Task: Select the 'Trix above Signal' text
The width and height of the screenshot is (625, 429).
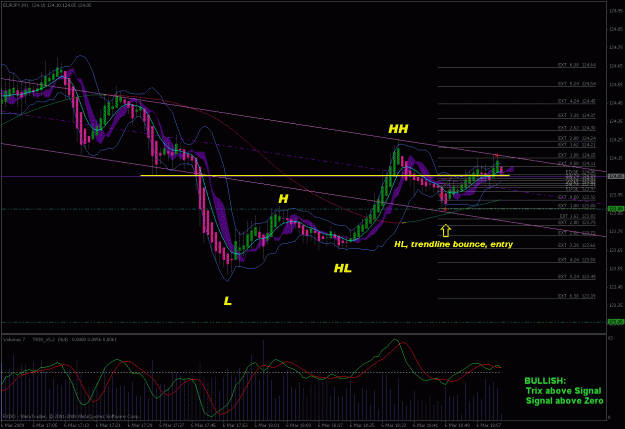Action: (563, 391)
